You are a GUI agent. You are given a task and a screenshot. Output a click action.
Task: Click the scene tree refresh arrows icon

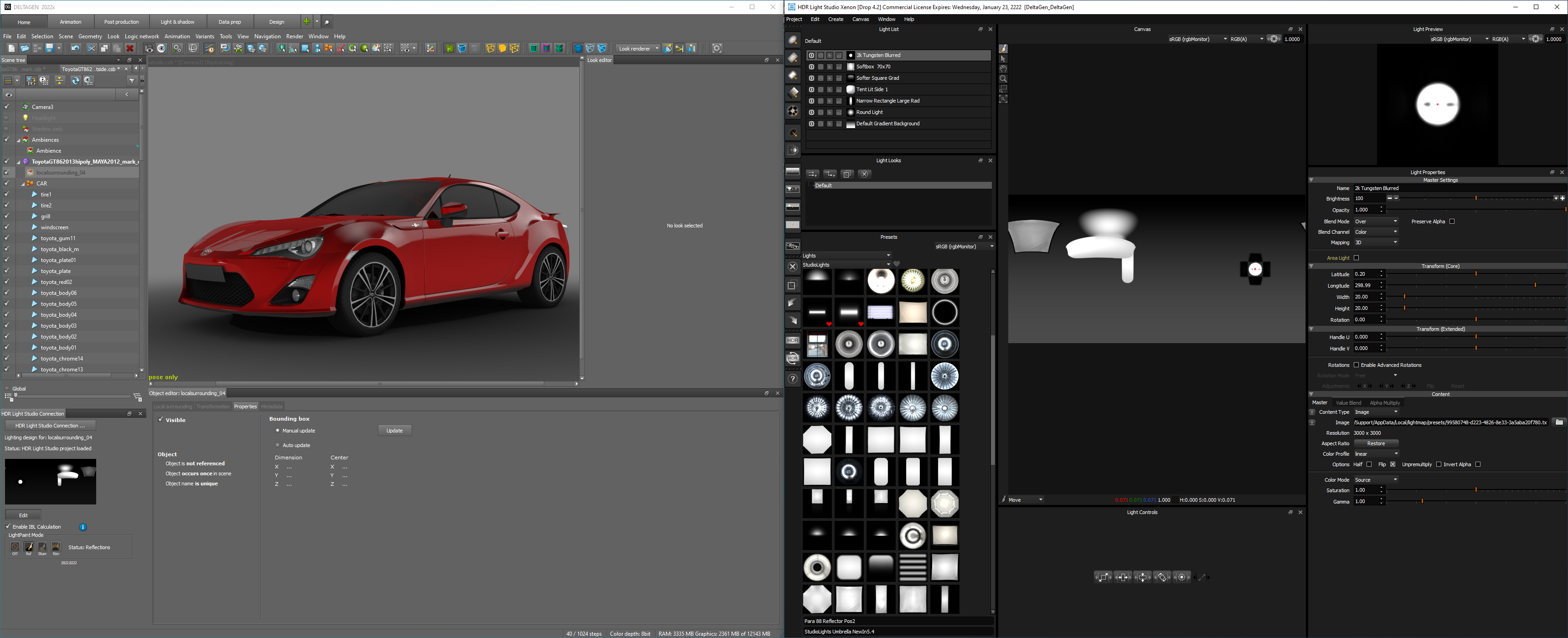point(76,80)
